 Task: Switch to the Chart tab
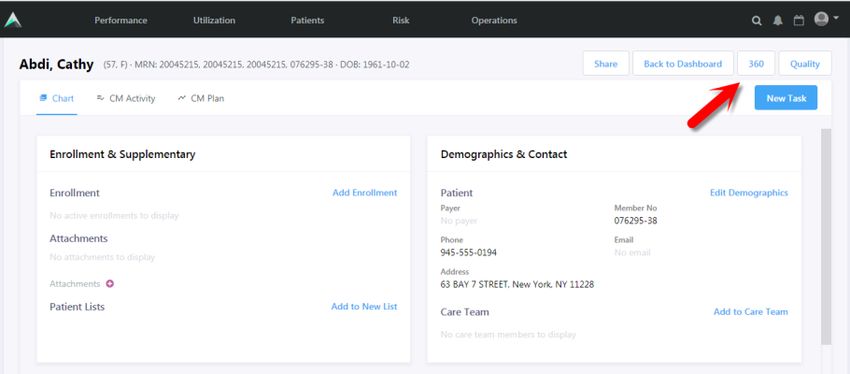pos(57,98)
